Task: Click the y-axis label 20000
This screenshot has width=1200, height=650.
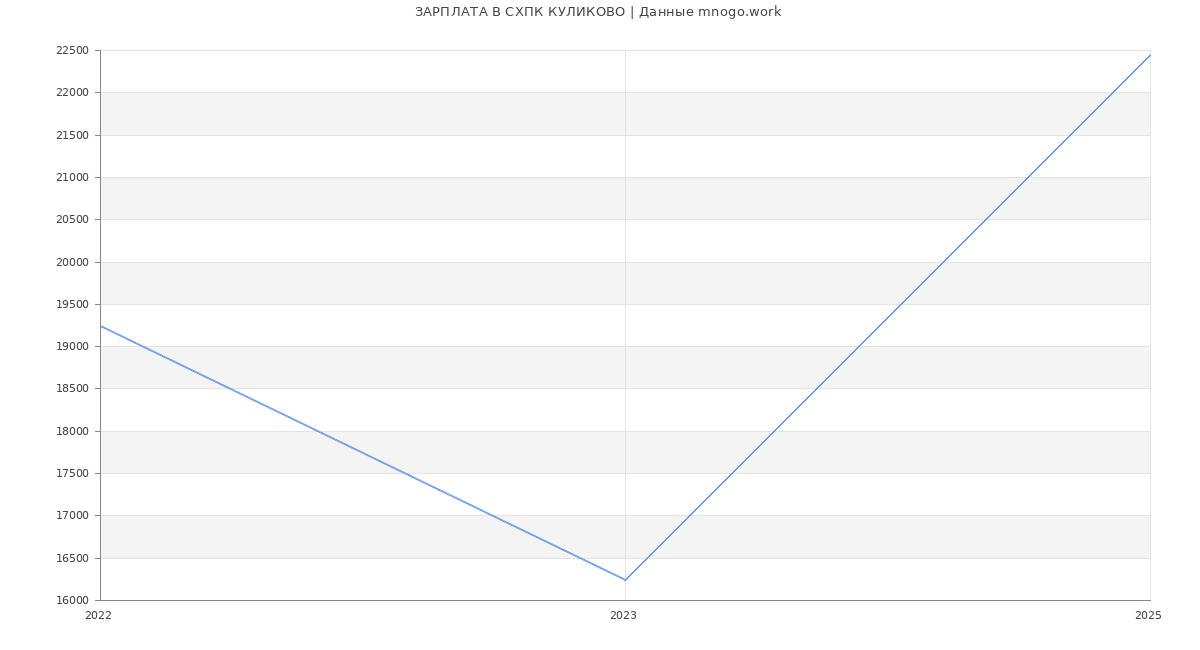Action: tap(72, 262)
